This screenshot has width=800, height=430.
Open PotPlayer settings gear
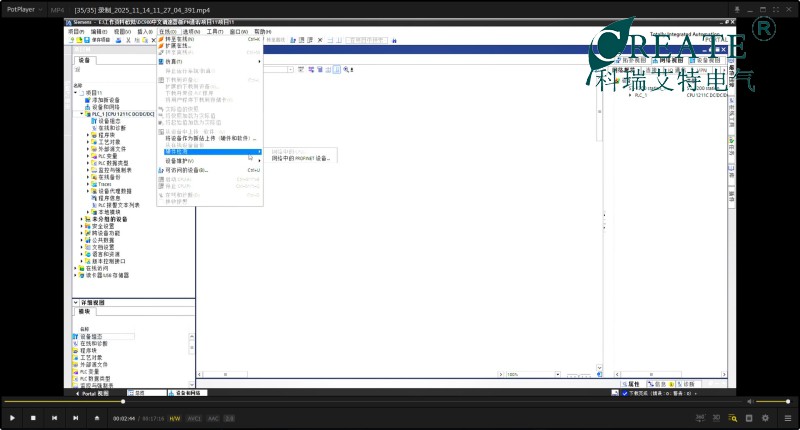[x=765, y=418]
